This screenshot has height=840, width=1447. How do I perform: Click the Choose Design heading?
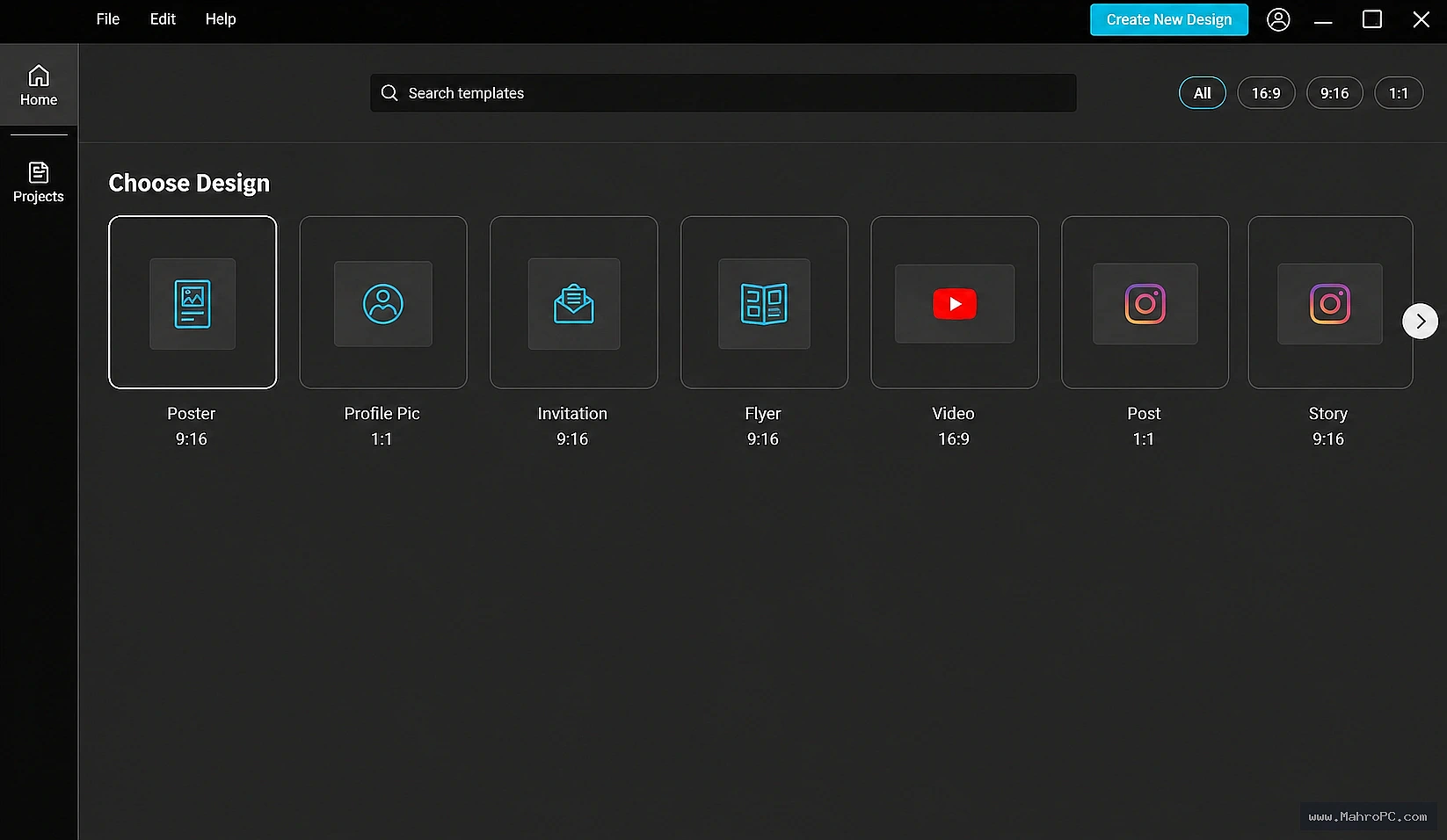pos(189,183)
